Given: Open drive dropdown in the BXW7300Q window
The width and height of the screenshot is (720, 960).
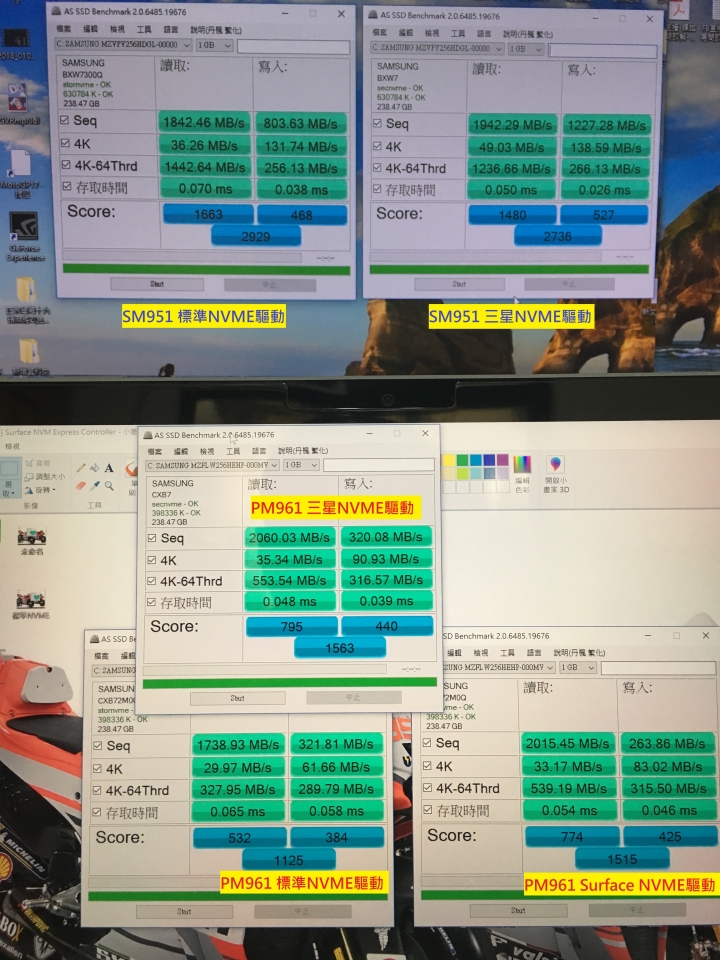Looking at the screenshot, I should tap(123, 45).
